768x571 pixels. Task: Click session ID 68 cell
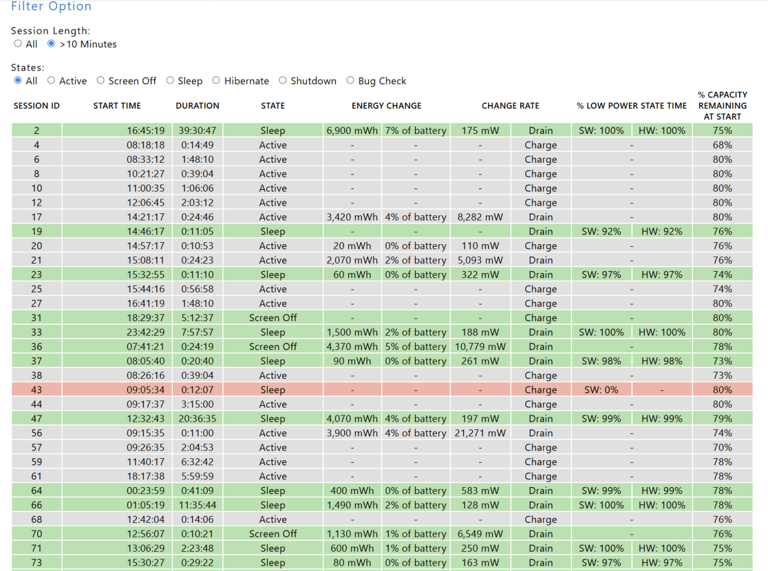(x=37, y=519)
